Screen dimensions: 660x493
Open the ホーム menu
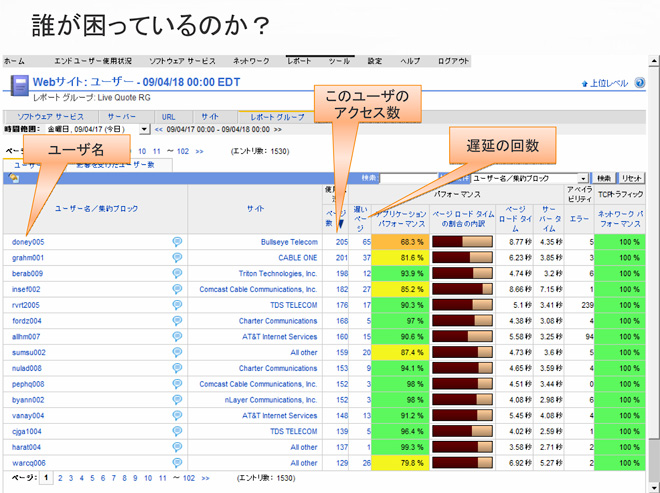(x=15, y=61)
